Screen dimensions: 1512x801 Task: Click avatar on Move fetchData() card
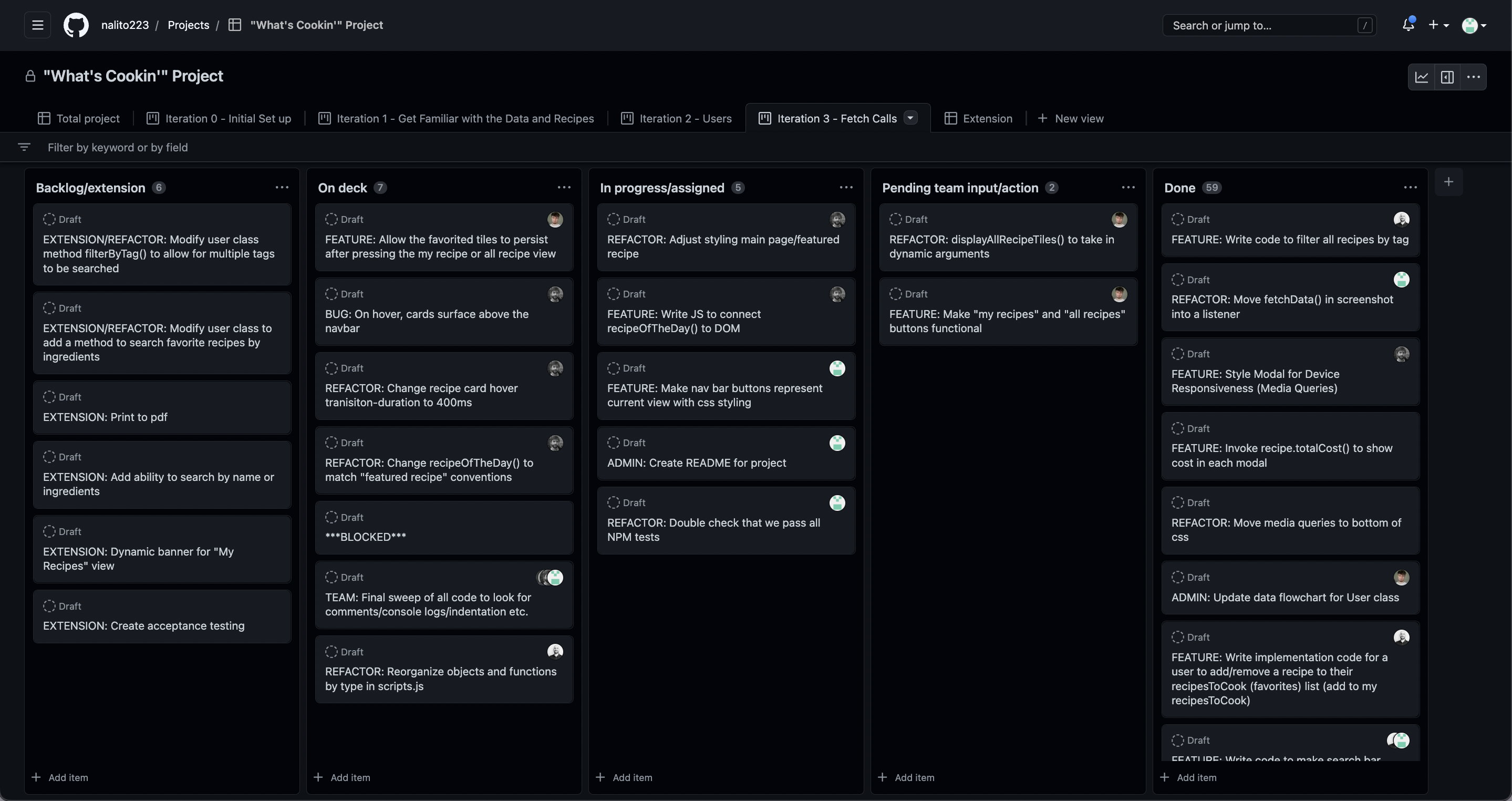click(1402, 280)
